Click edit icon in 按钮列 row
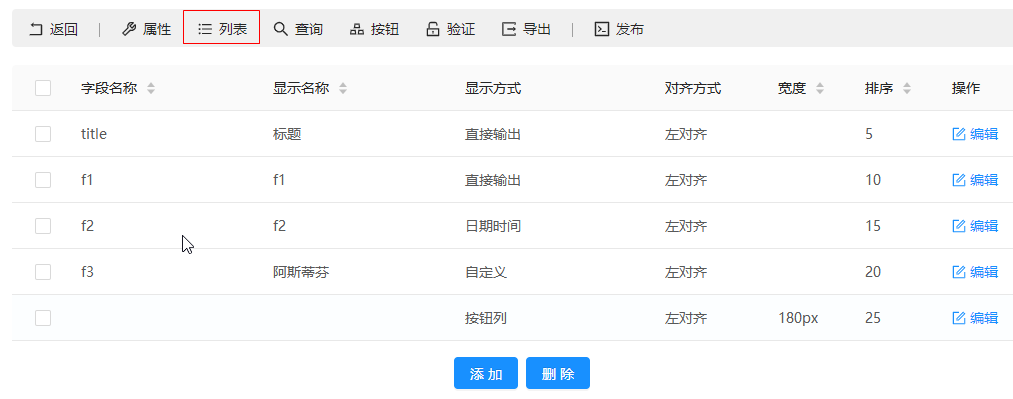1013x399 pixels. [959, 318]
